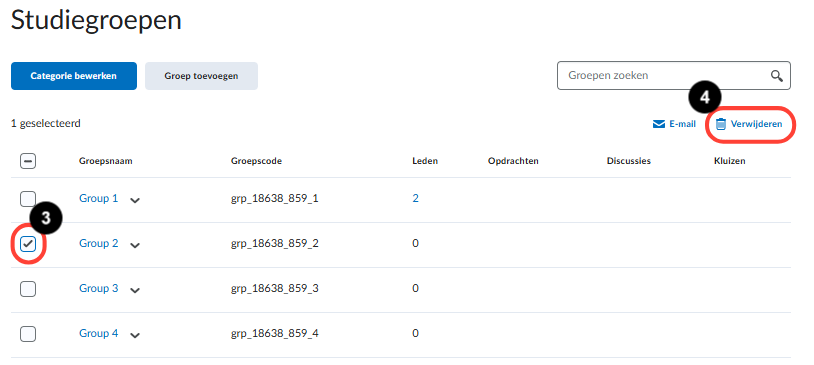Open the Group 3 chevron menu
The height and width of the screenshot is (365, 814).
tap(135, 290)
